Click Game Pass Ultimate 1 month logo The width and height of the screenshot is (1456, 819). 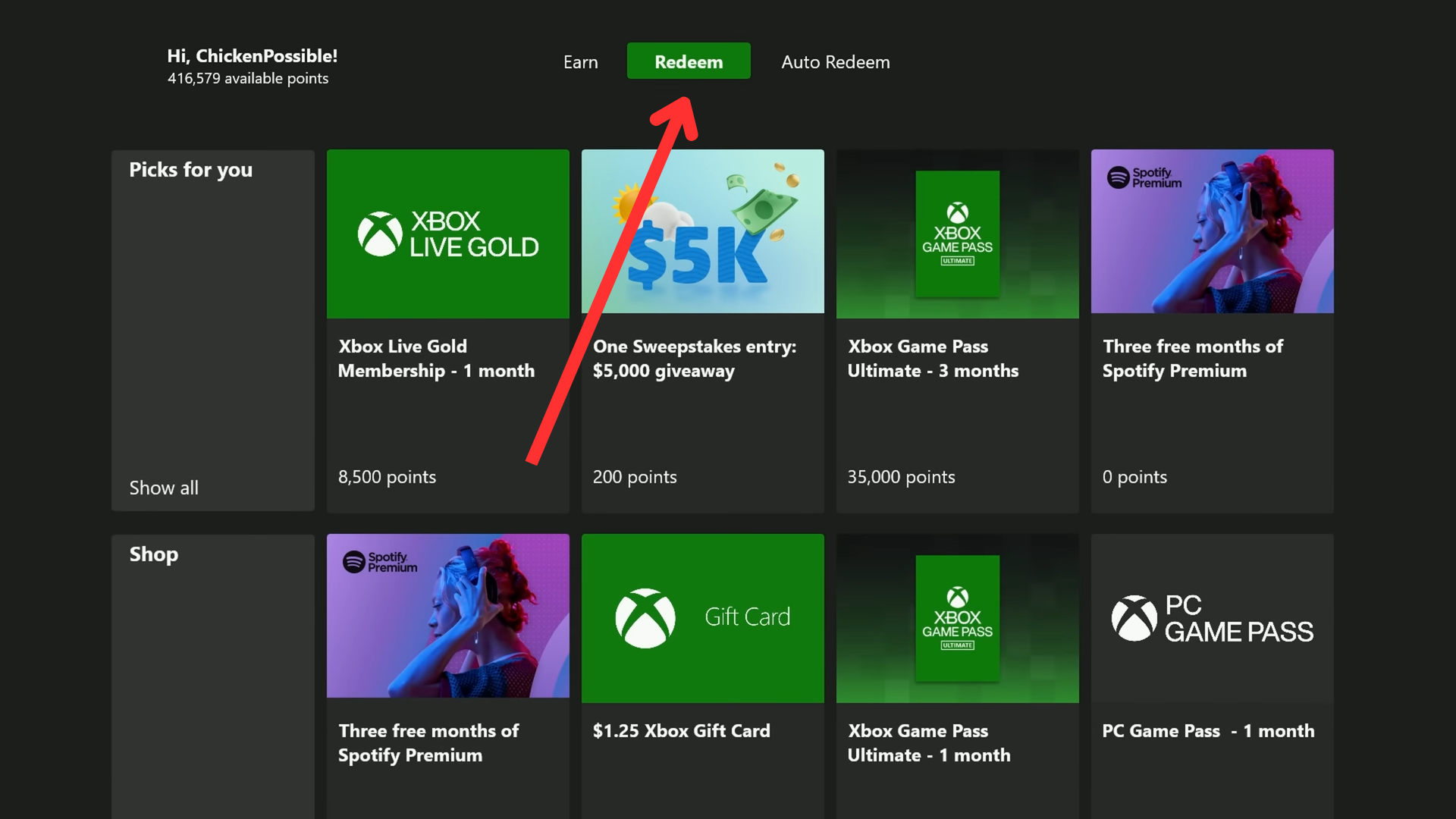point(957,618)
